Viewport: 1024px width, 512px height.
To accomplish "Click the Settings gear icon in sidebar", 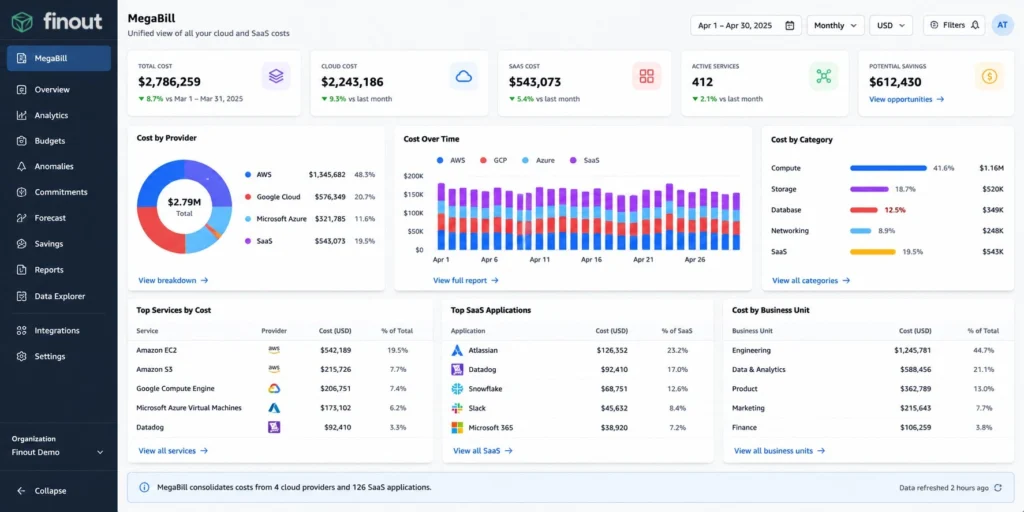I will (22, 357).
